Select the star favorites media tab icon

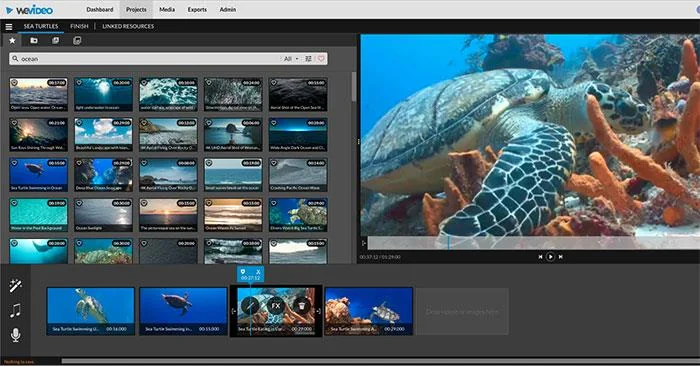point(12,41)
